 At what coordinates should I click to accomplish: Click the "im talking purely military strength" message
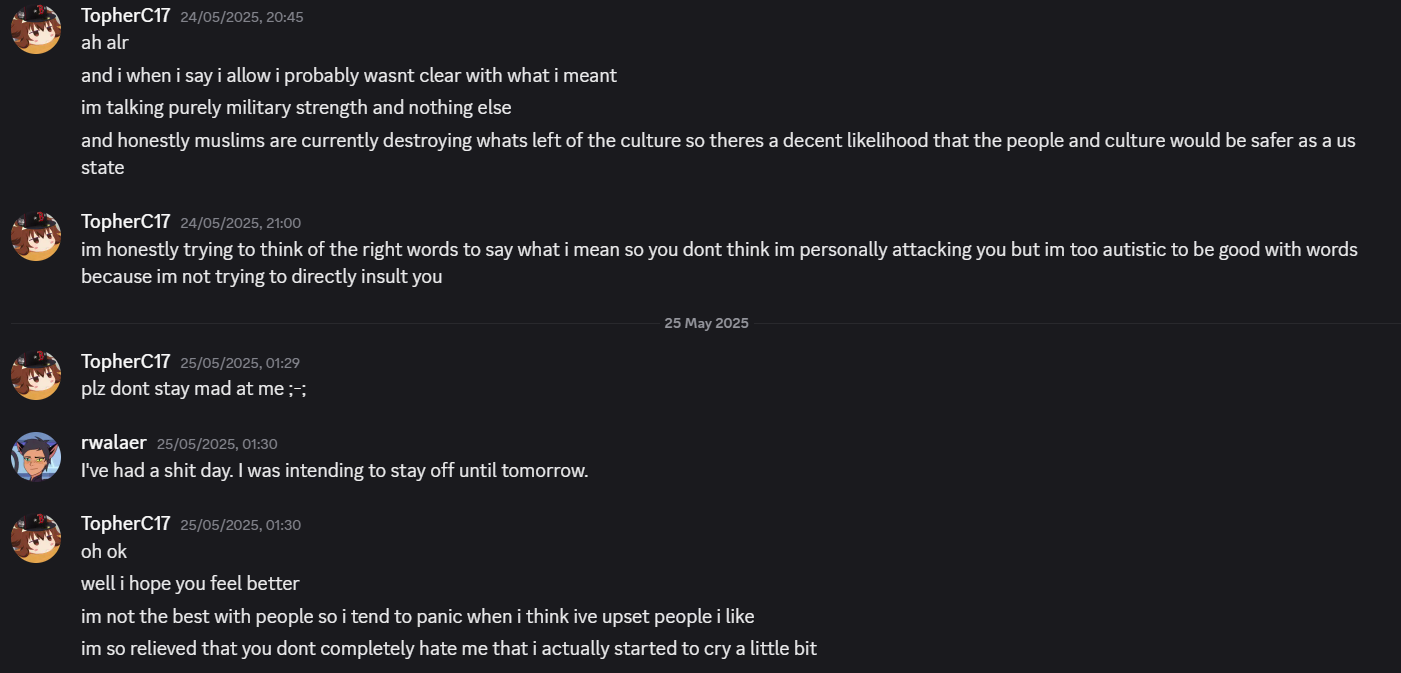(x=296, y=107)
